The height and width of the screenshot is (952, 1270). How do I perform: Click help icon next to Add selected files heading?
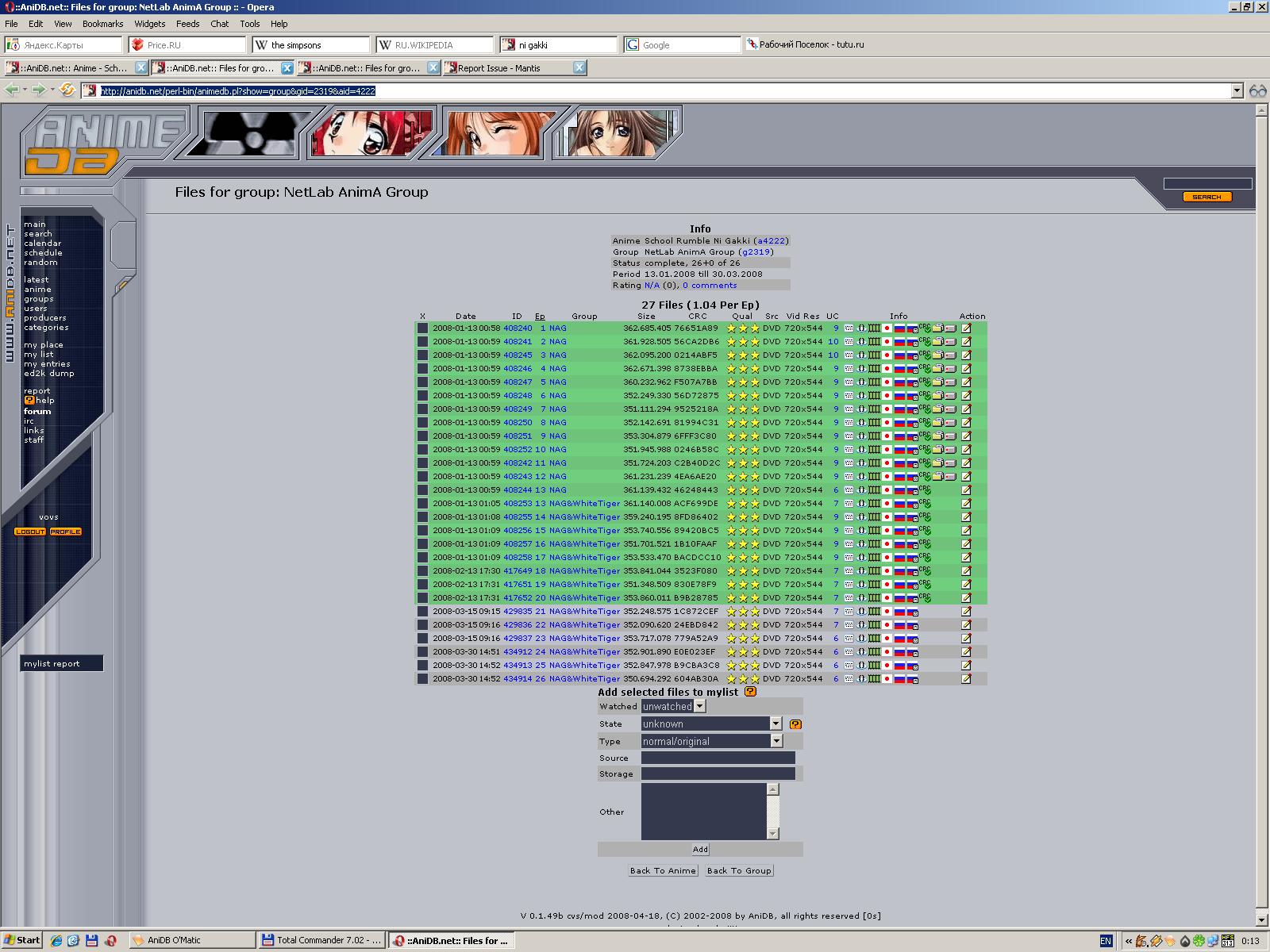(x=750, y=692)
